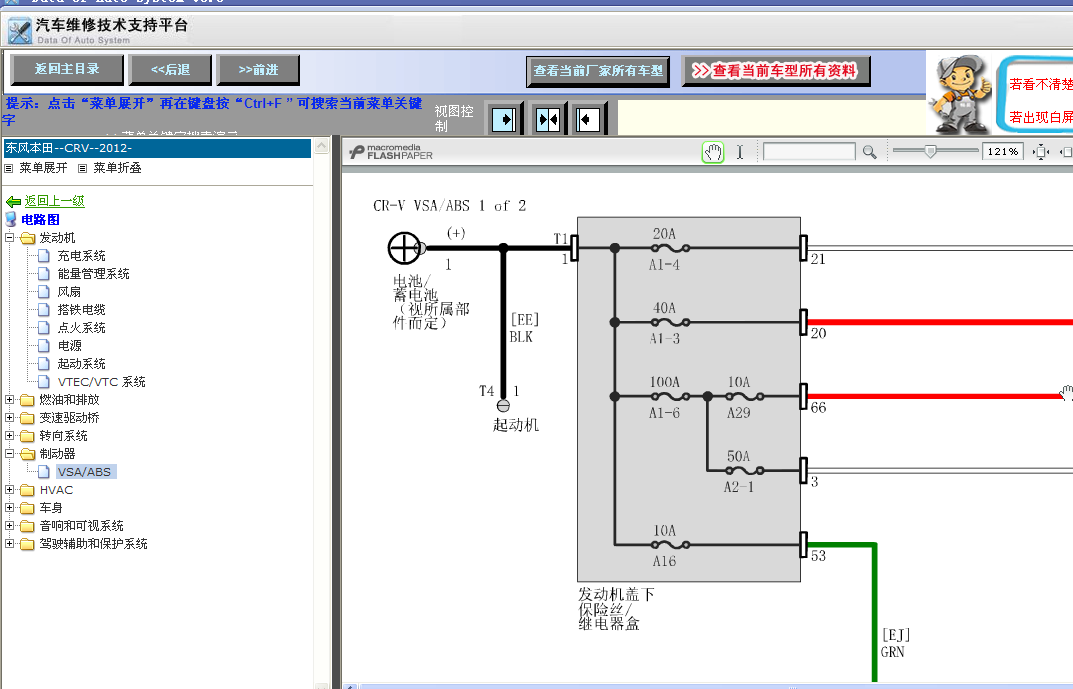Expand the 音响和可视系统 folder
The image size is (1073, 689).
[x=10, y=525]
